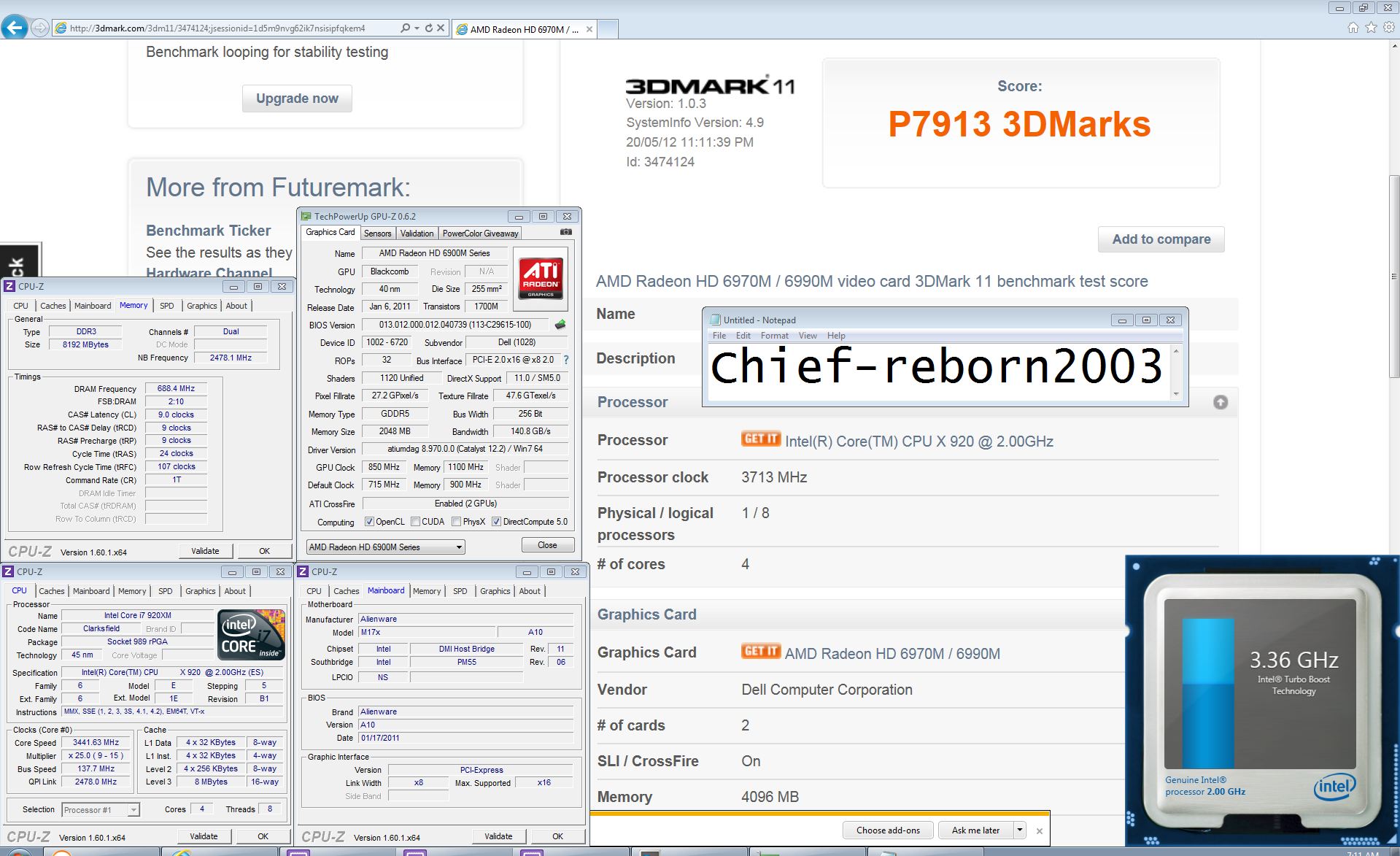Toggle the PhysX checkbox
Viewport: 1400px width, 856px height.
point(456,522)
